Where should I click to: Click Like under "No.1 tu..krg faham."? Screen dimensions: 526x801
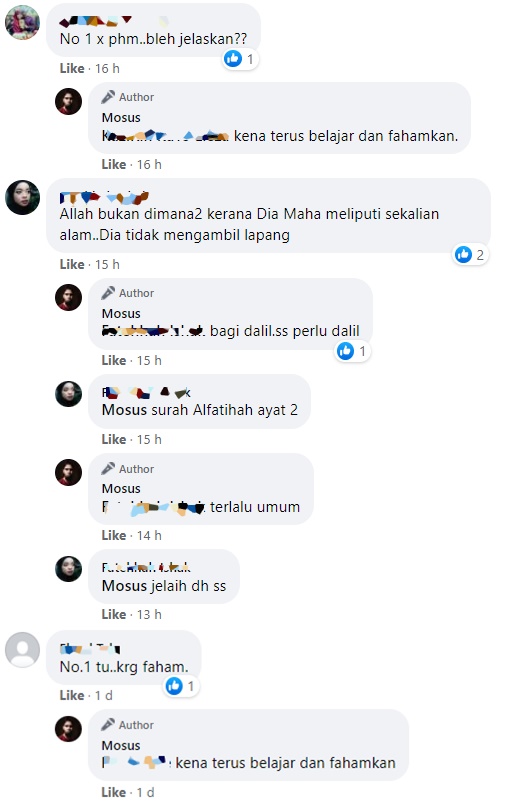pyautogui.click(x=72, y=695)
